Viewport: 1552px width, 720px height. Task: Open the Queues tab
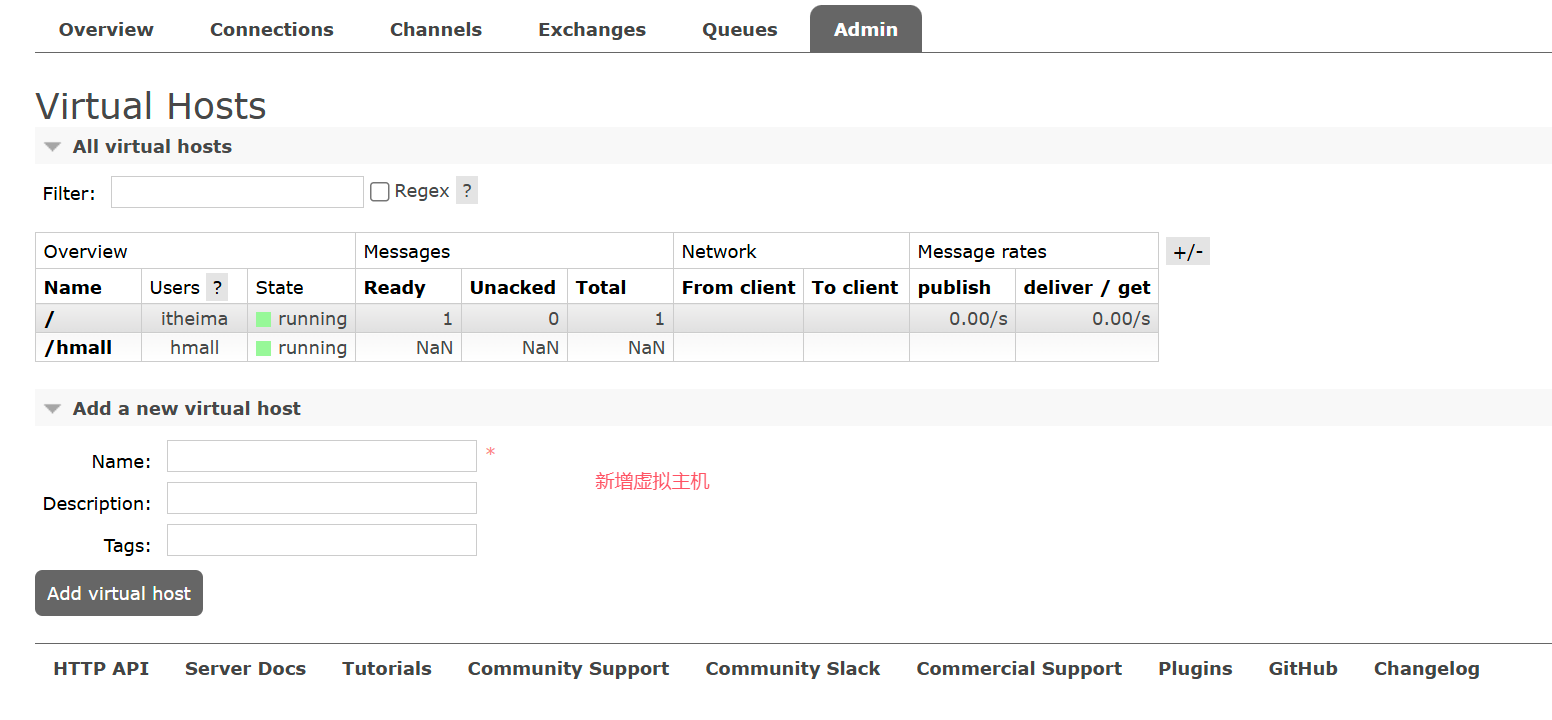pos(739,30)
